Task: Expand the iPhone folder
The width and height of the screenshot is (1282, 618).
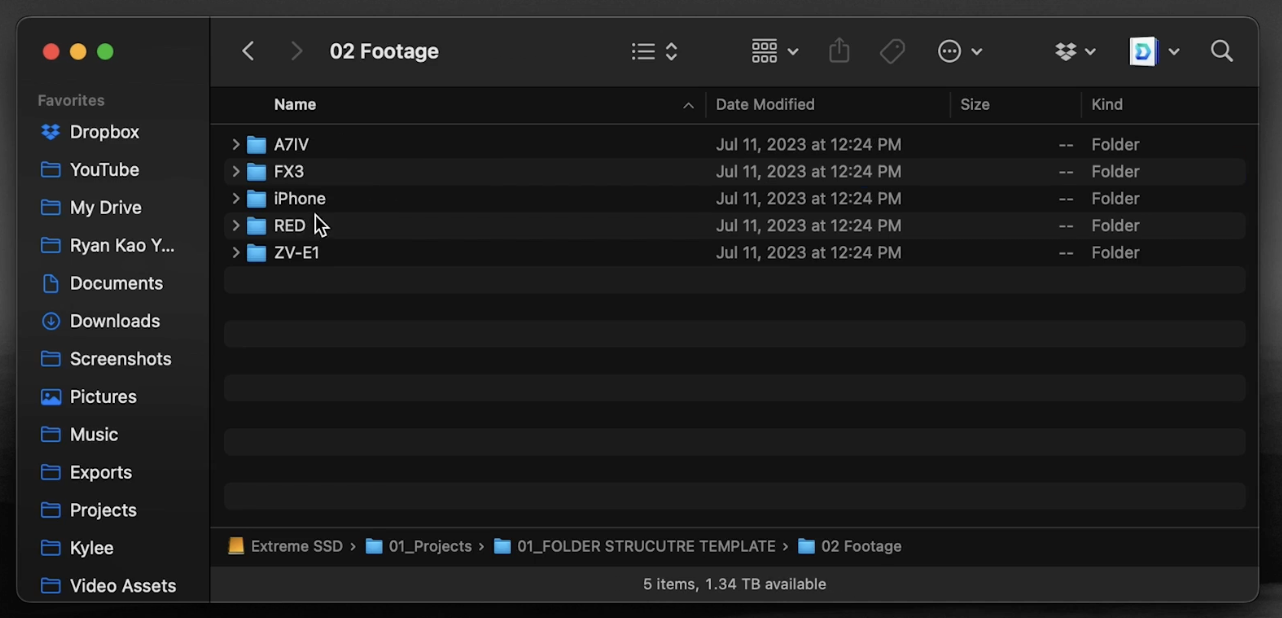Action: (x=236, y=199)
